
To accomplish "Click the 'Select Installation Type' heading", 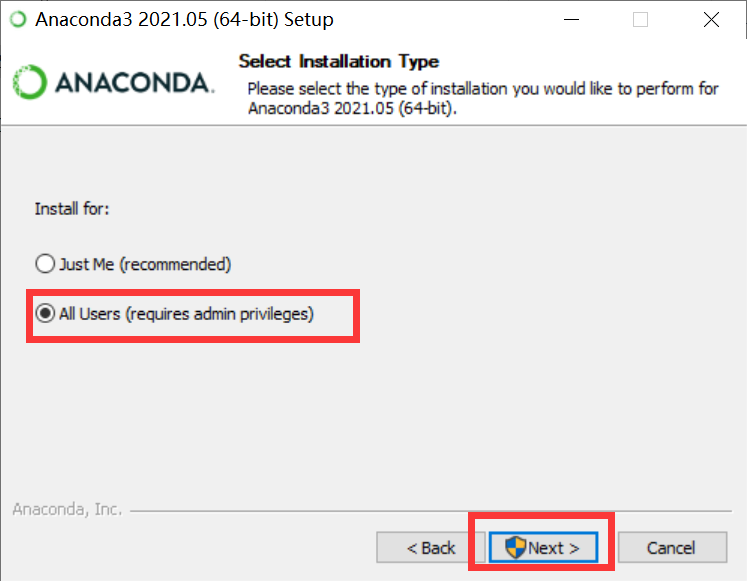I will point(339,61).
